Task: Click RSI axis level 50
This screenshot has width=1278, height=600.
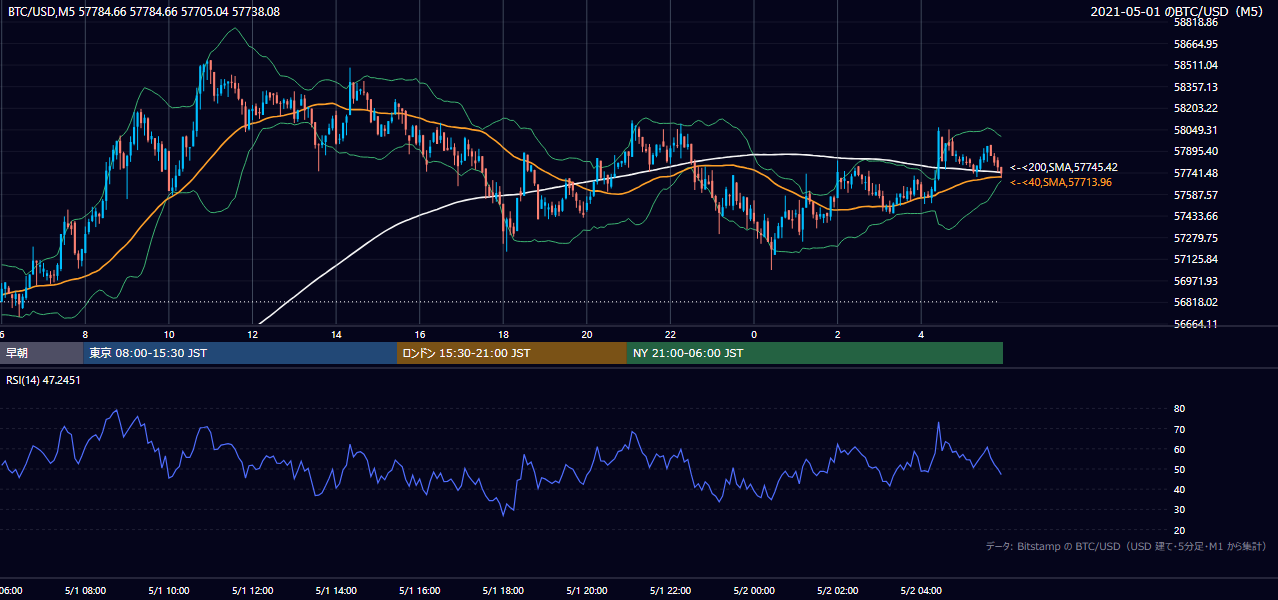Action: 1179,469
